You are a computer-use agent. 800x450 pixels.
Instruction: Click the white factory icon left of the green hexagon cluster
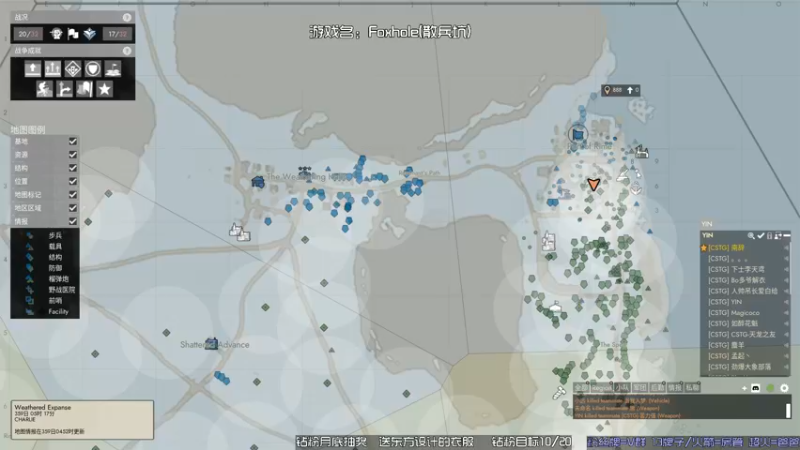[x=548, y=240]
